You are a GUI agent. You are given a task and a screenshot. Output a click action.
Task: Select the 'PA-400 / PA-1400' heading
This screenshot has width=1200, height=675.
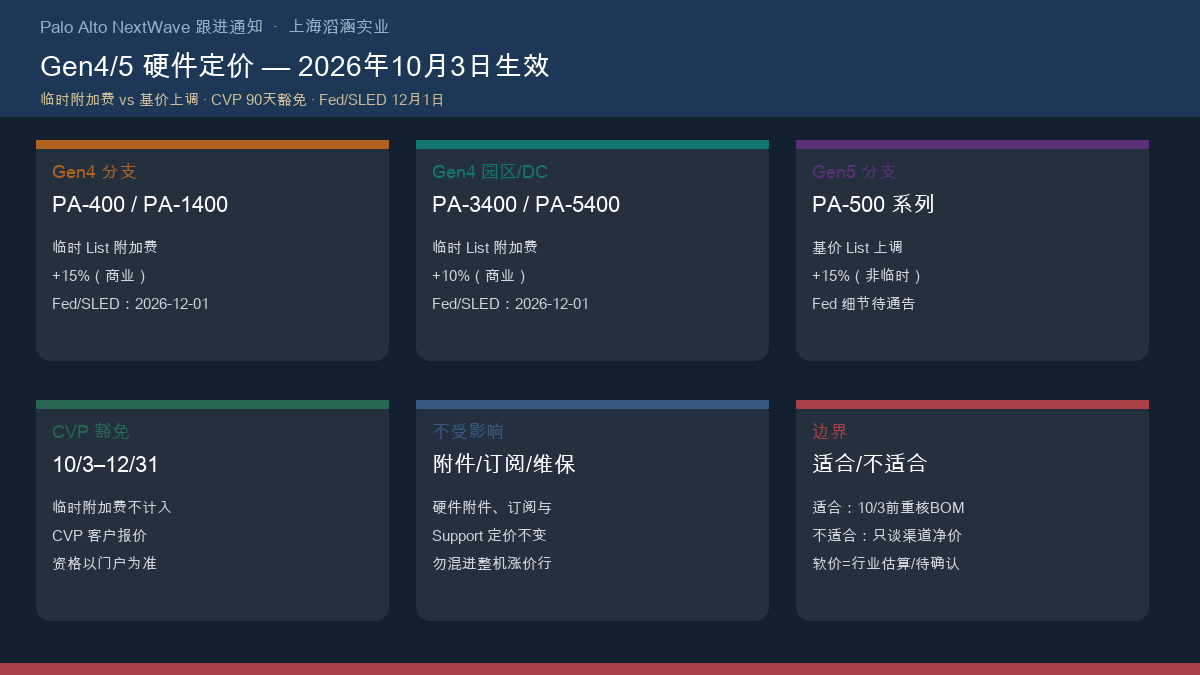pyautogui.click(x=140, y=205)
